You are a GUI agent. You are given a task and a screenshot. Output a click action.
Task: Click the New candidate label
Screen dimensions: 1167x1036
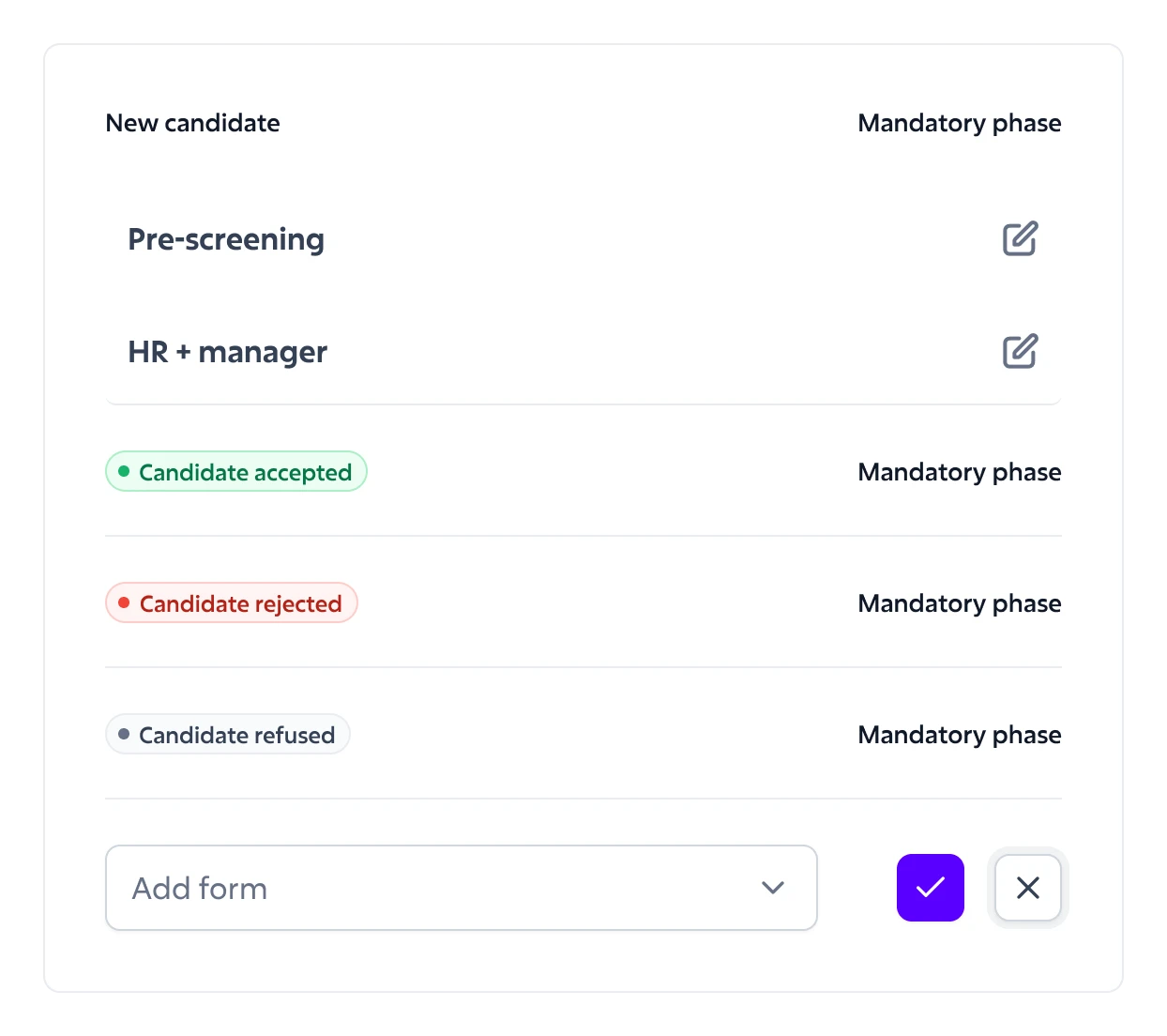tap(192, 123)
